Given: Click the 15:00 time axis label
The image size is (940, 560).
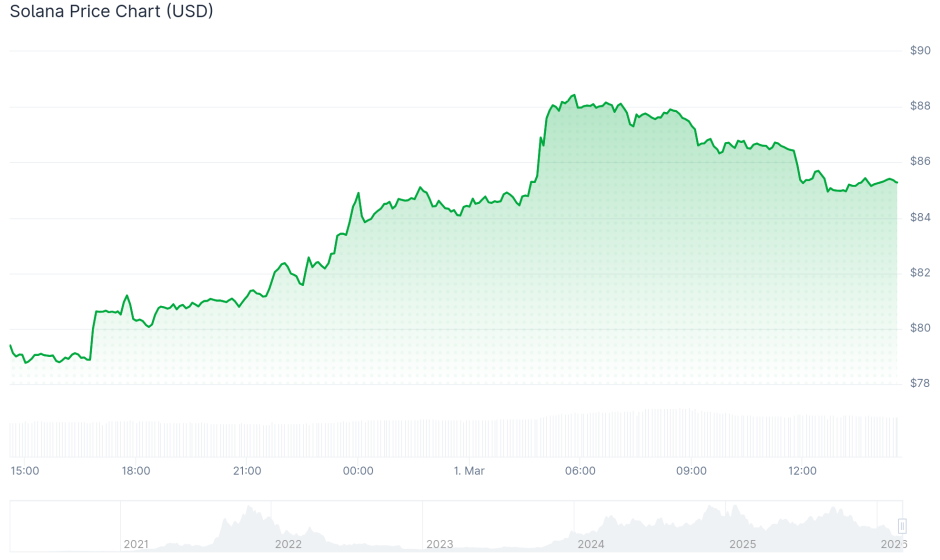Looking at the screenshot, I should click(x=25, y=471).
